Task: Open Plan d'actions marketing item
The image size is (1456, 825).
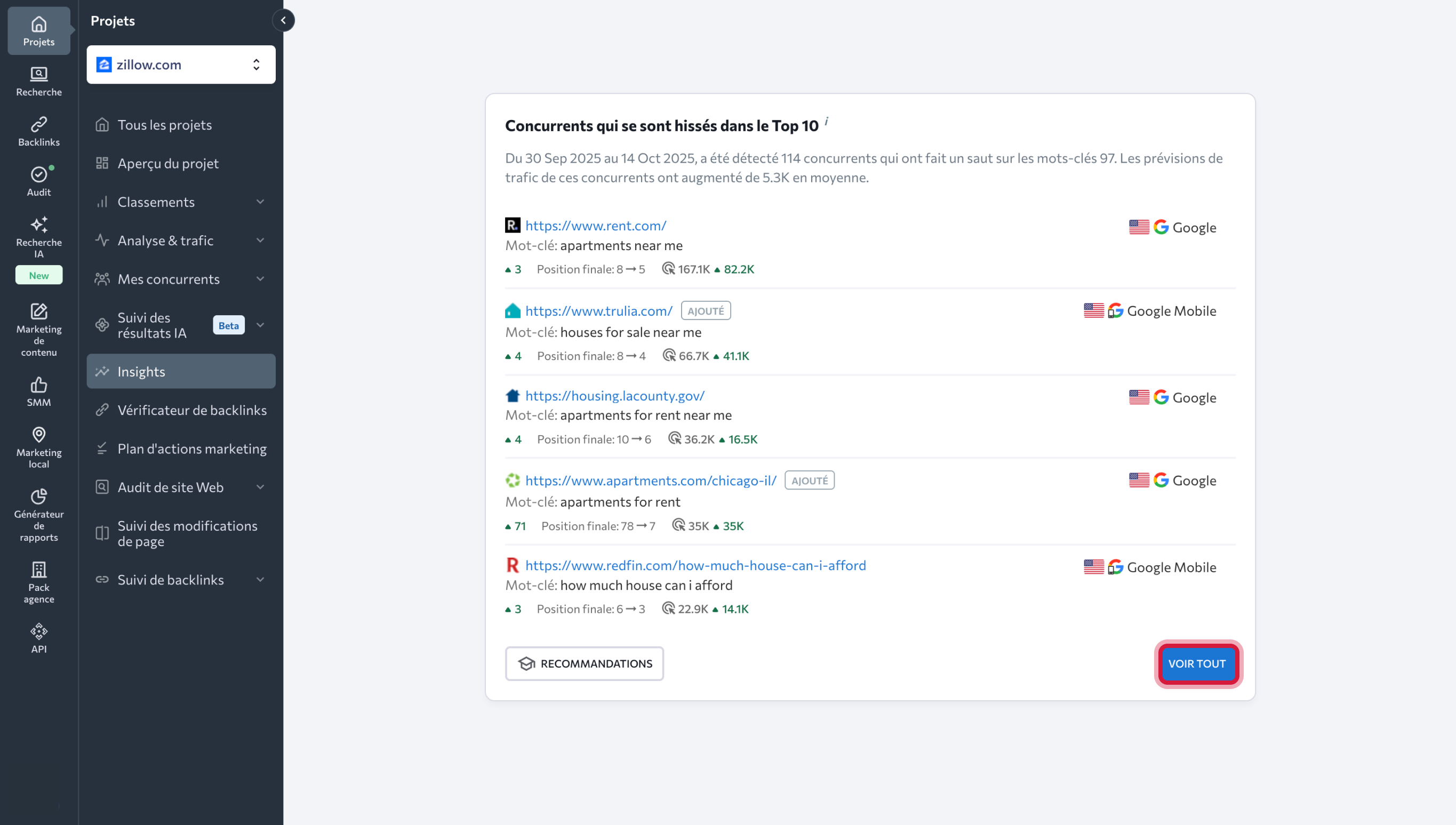Action: click(192, 448)
